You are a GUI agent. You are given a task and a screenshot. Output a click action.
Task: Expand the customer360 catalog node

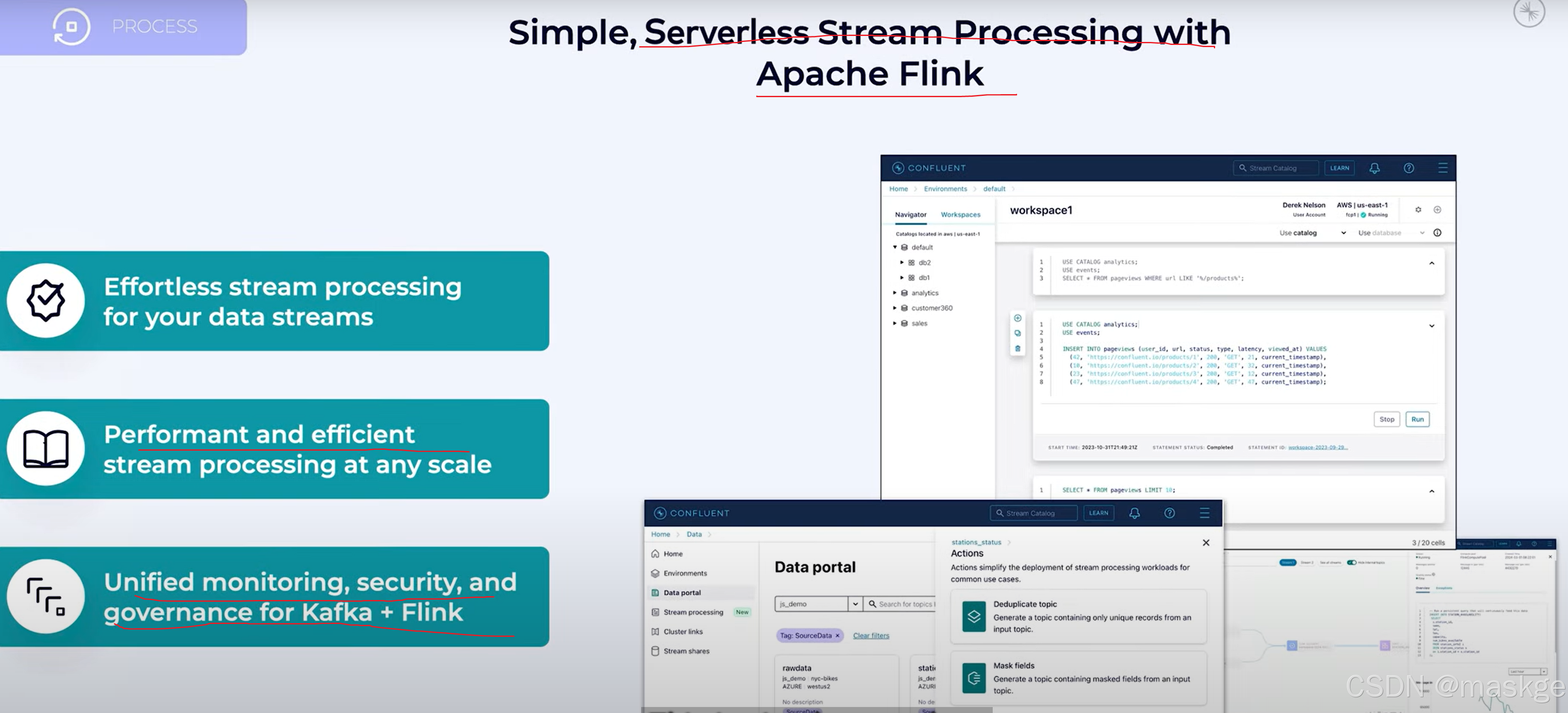coord(895,308)
